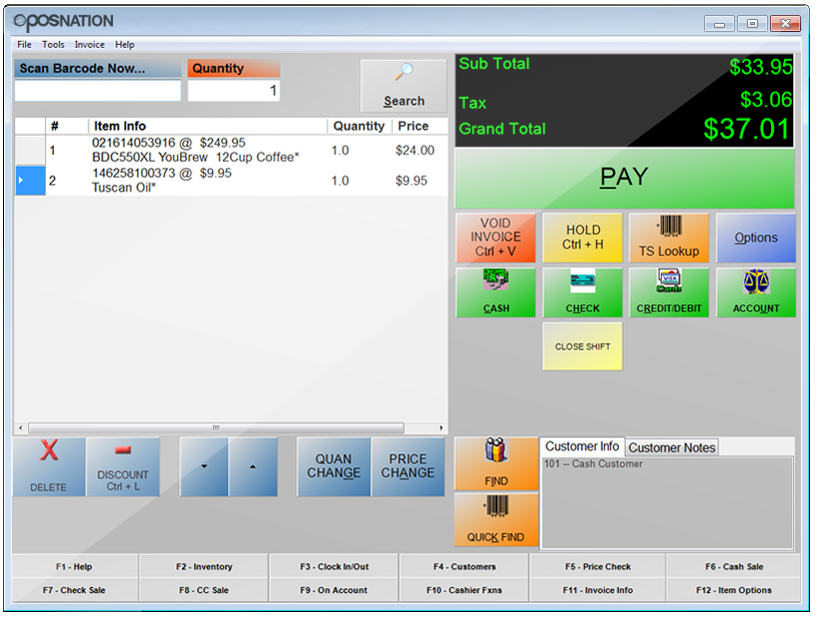Click the Void Invoice button

496,238
